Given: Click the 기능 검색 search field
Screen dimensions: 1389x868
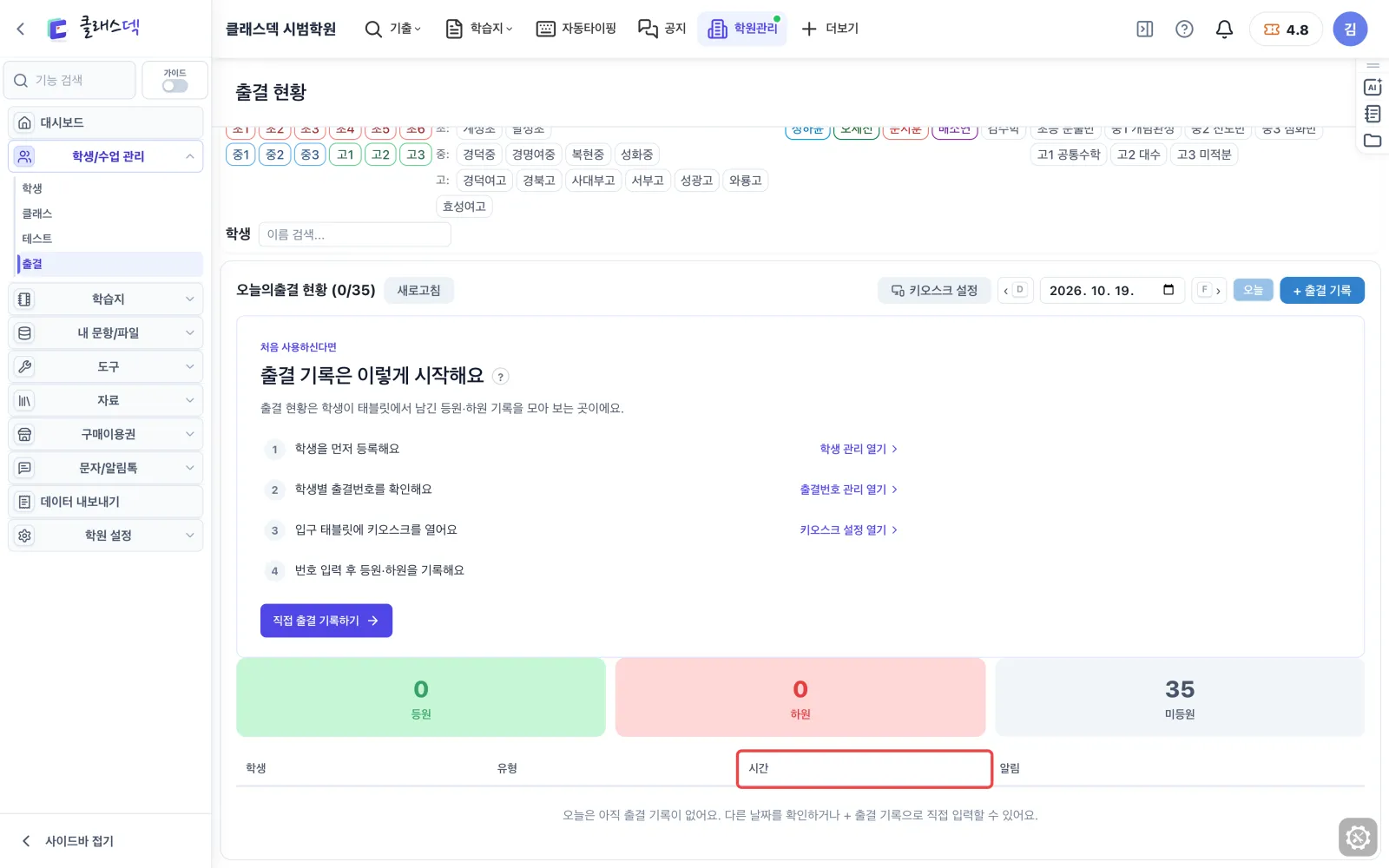Looking at the screenshot, I should click(x=70, y=80).
